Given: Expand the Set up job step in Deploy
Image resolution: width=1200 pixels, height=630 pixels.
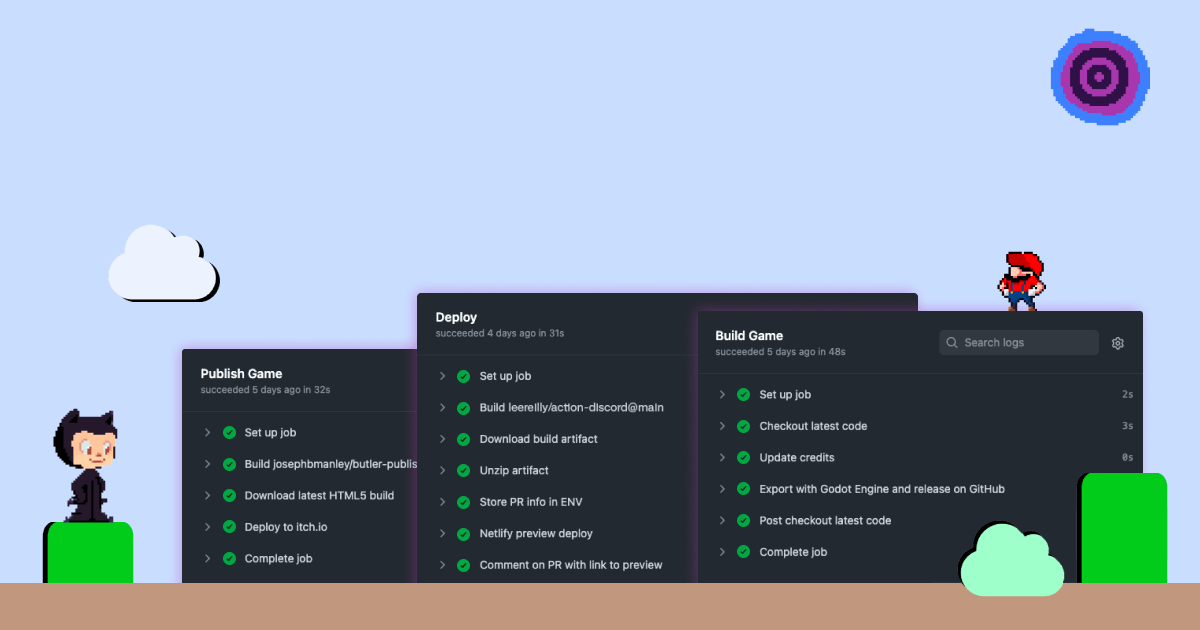Looking at the screenshot, I should coord(441,376).
